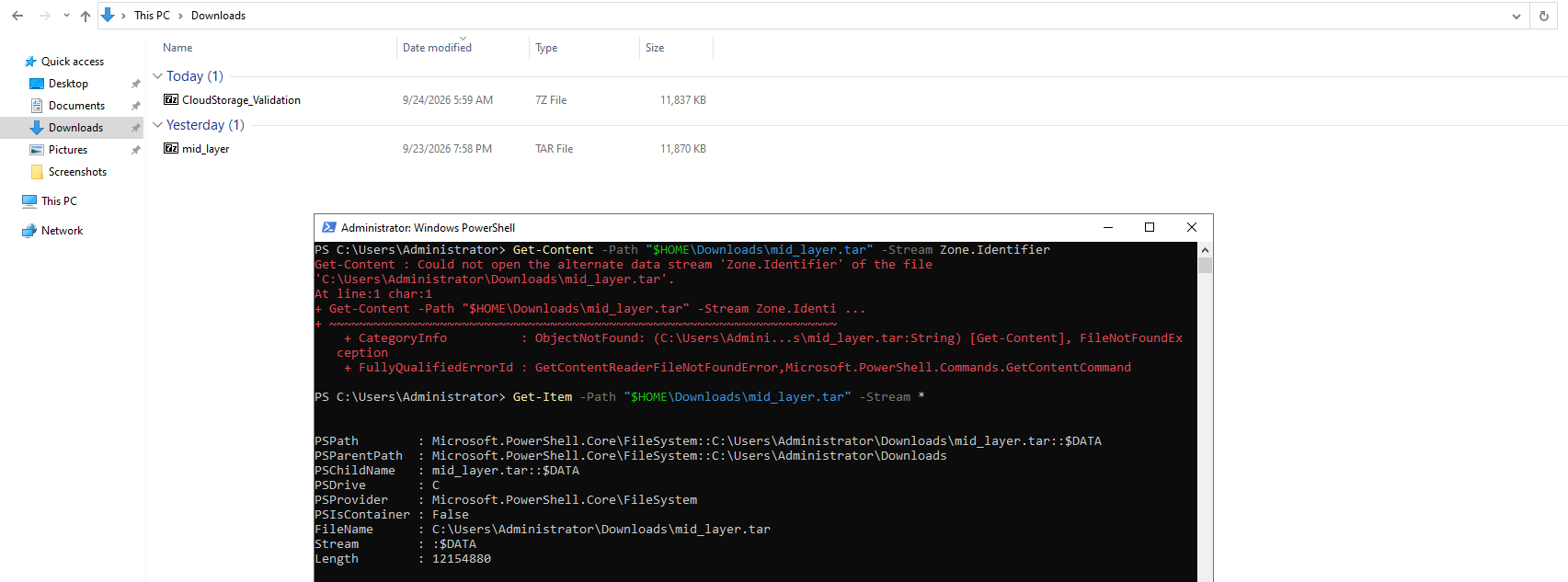Unpin Documents using its pin icon
Viewport: 1568px width, 582px height.
click(x=135, y=106)
